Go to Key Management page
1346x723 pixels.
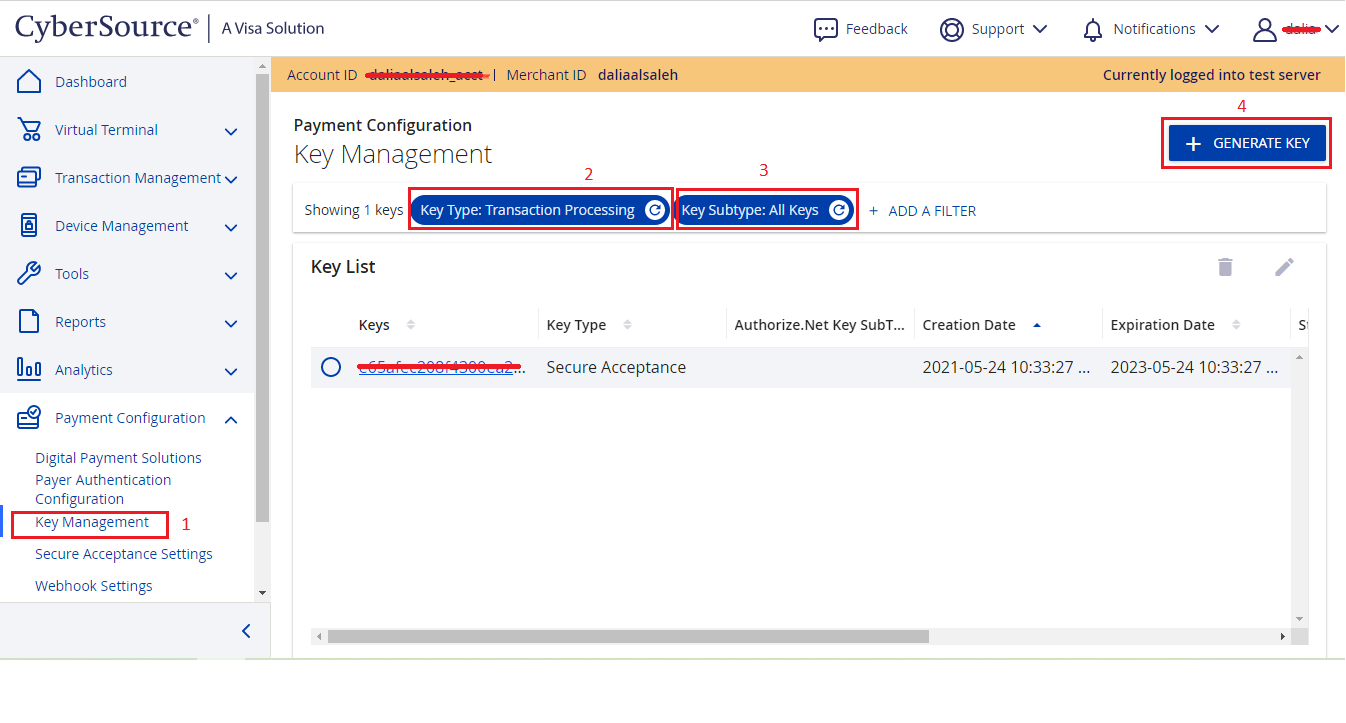coord(92,522)
